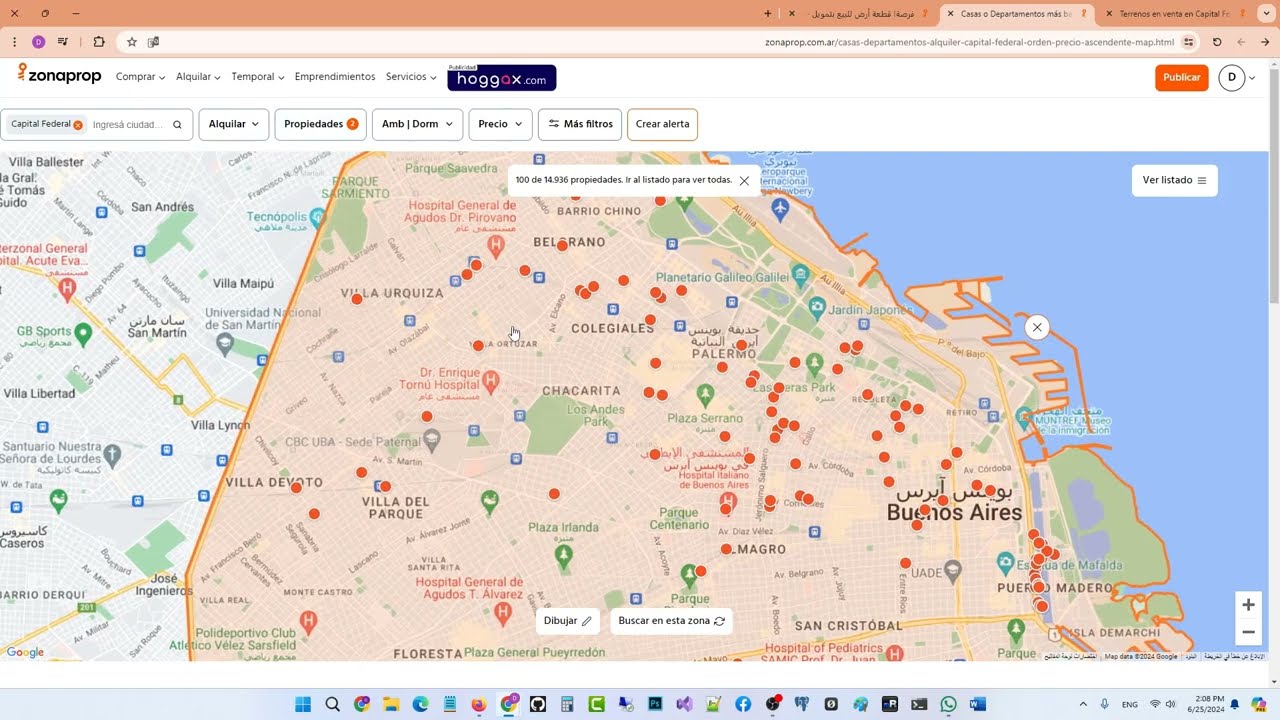Select the Casas o Departamentos tab

coord(1016,14)
